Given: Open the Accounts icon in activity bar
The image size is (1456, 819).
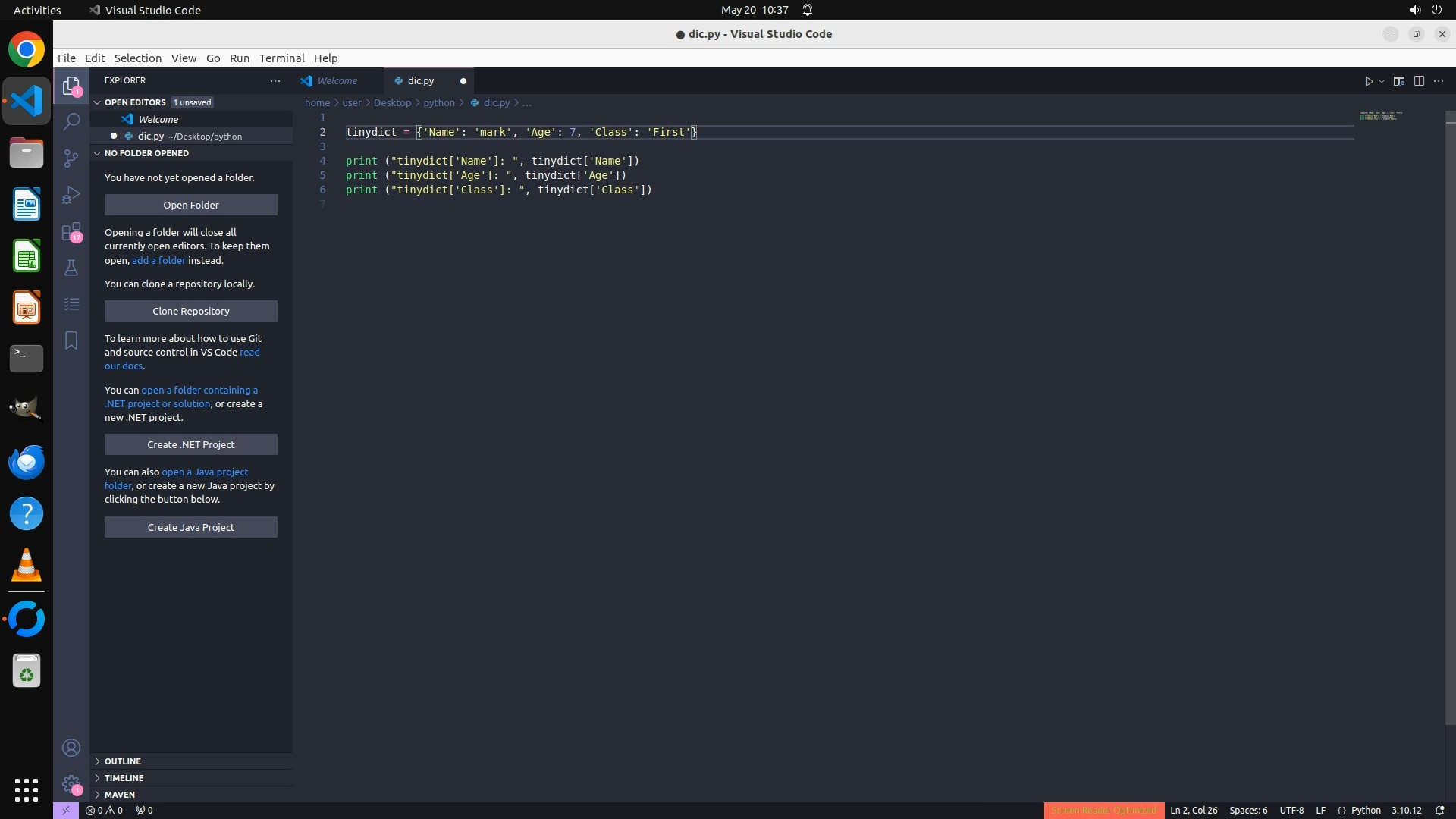Looking at the screenshot, I should pos(71,748).
